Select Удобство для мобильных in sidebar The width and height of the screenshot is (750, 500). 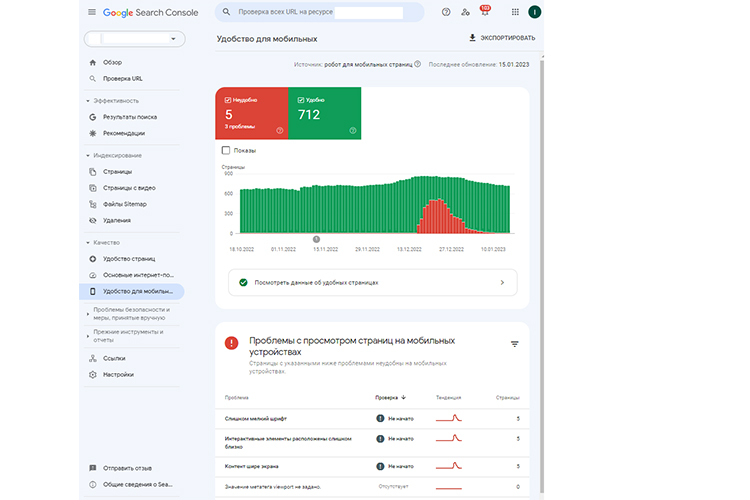[132, 291]
